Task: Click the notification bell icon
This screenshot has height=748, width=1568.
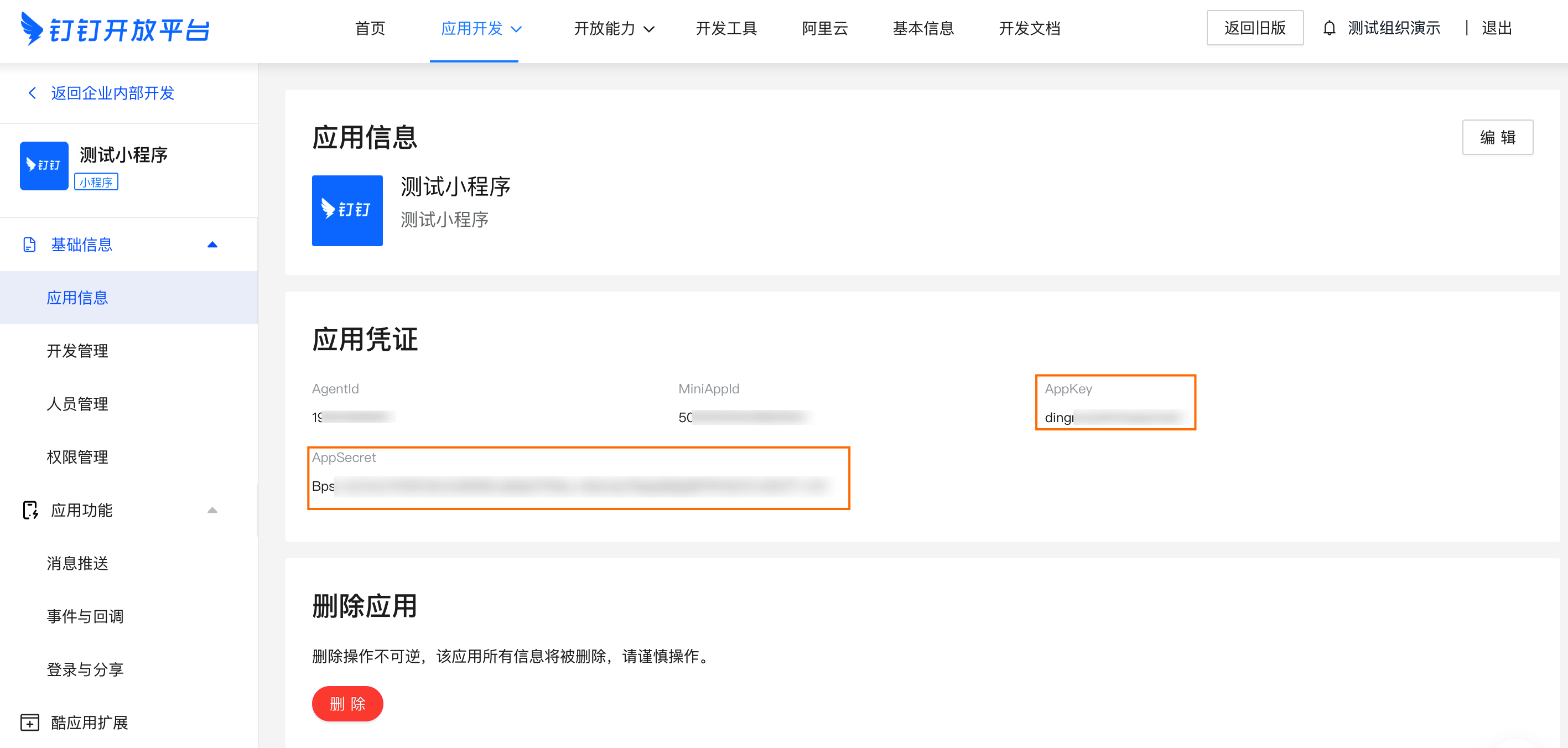Action: (x=1329, y=29)
